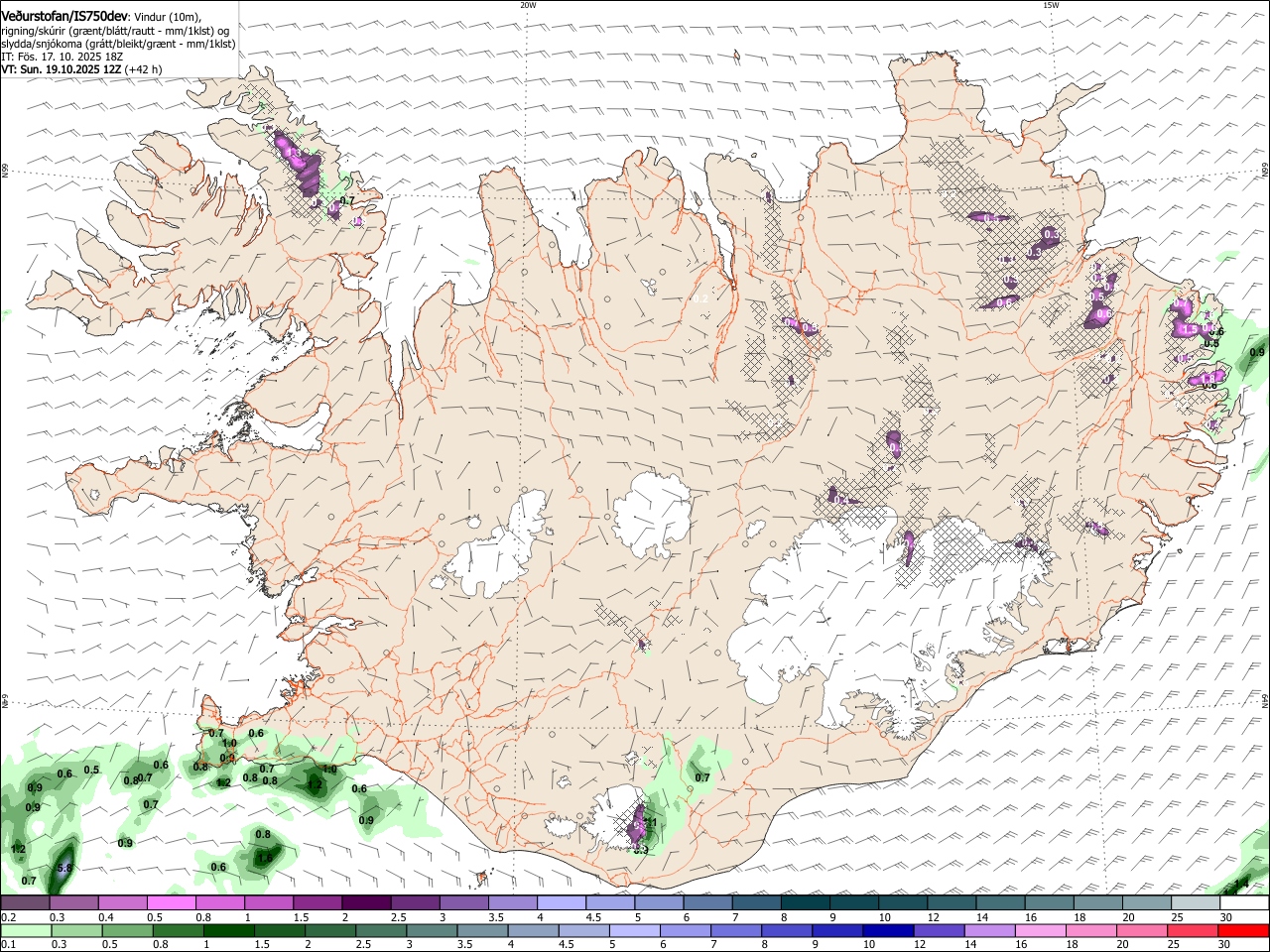Viewport: 1270px width, 952px height.
Task: Click the upper-row legend label 0.2
Action: [9, 917]
